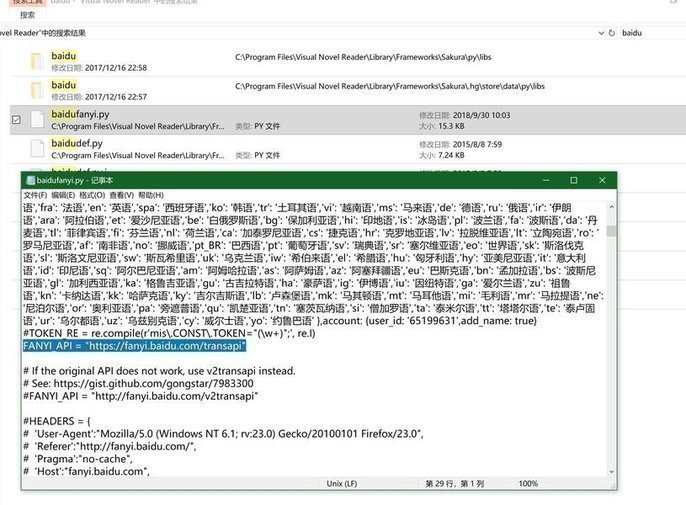686x505 pixels.
Task: Click the baidu folder name dated 22:57
Action: coord(63,85)
